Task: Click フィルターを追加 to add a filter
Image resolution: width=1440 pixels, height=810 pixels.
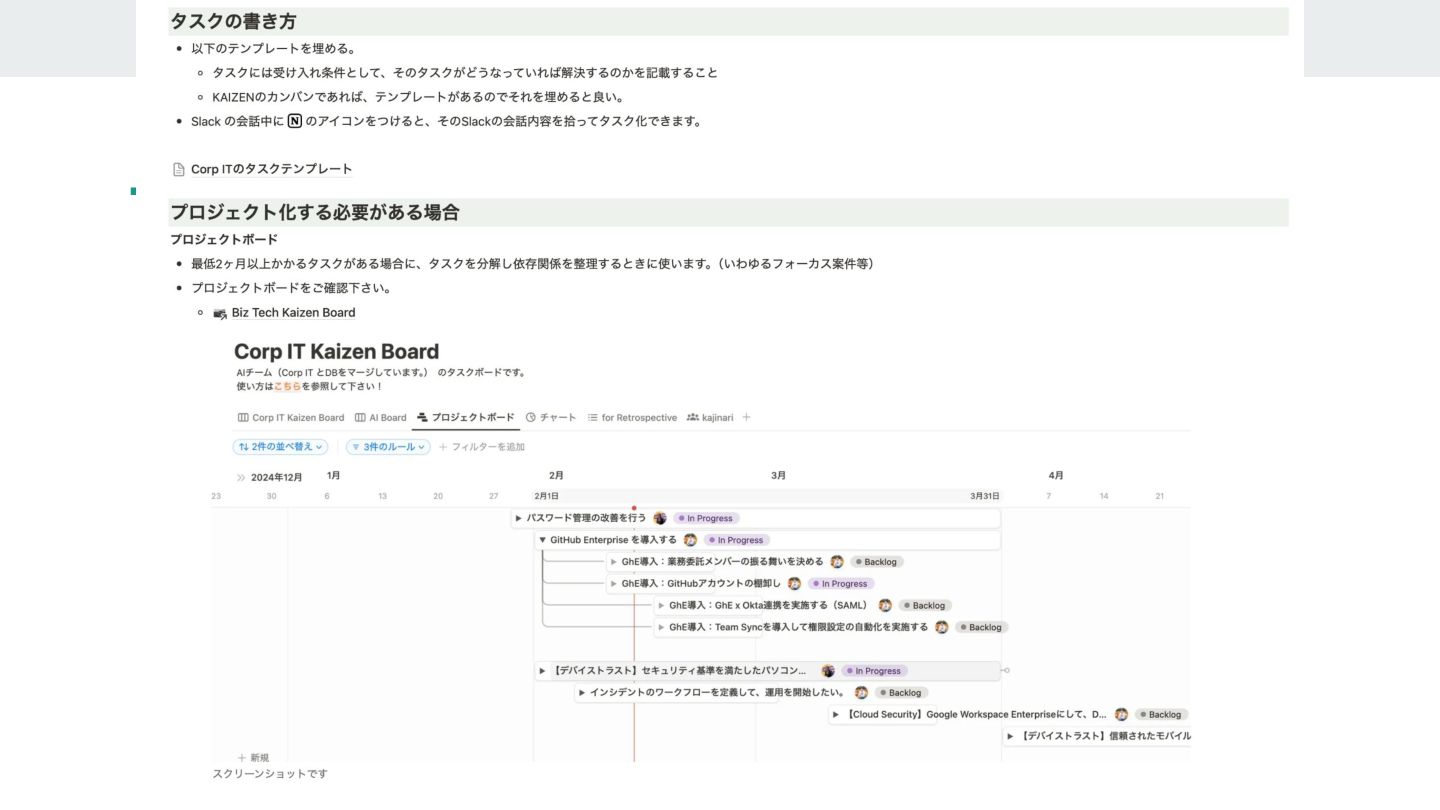Action: 482,447
